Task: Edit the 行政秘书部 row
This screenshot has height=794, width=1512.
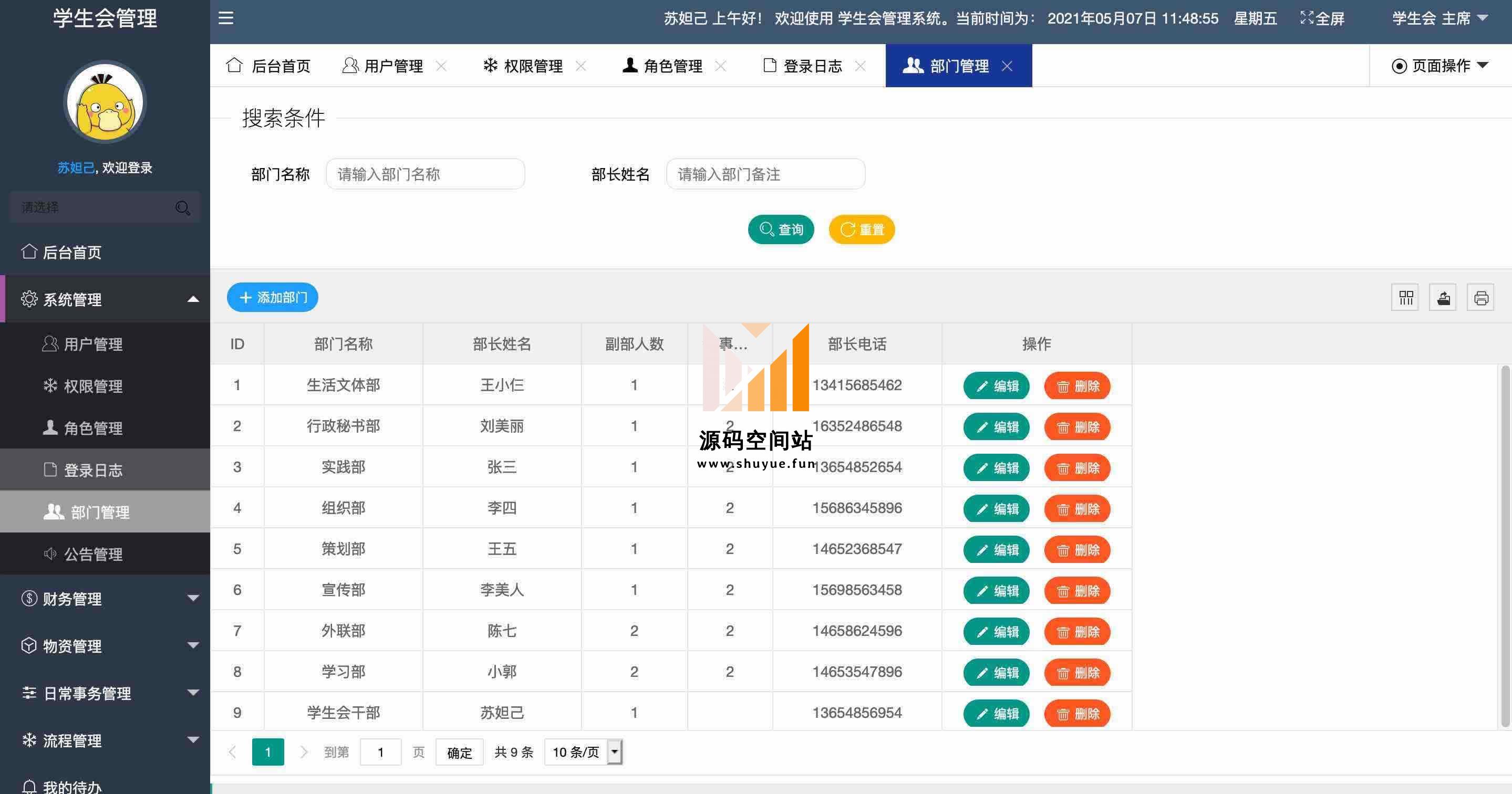Action: click(x=996, y=427)
